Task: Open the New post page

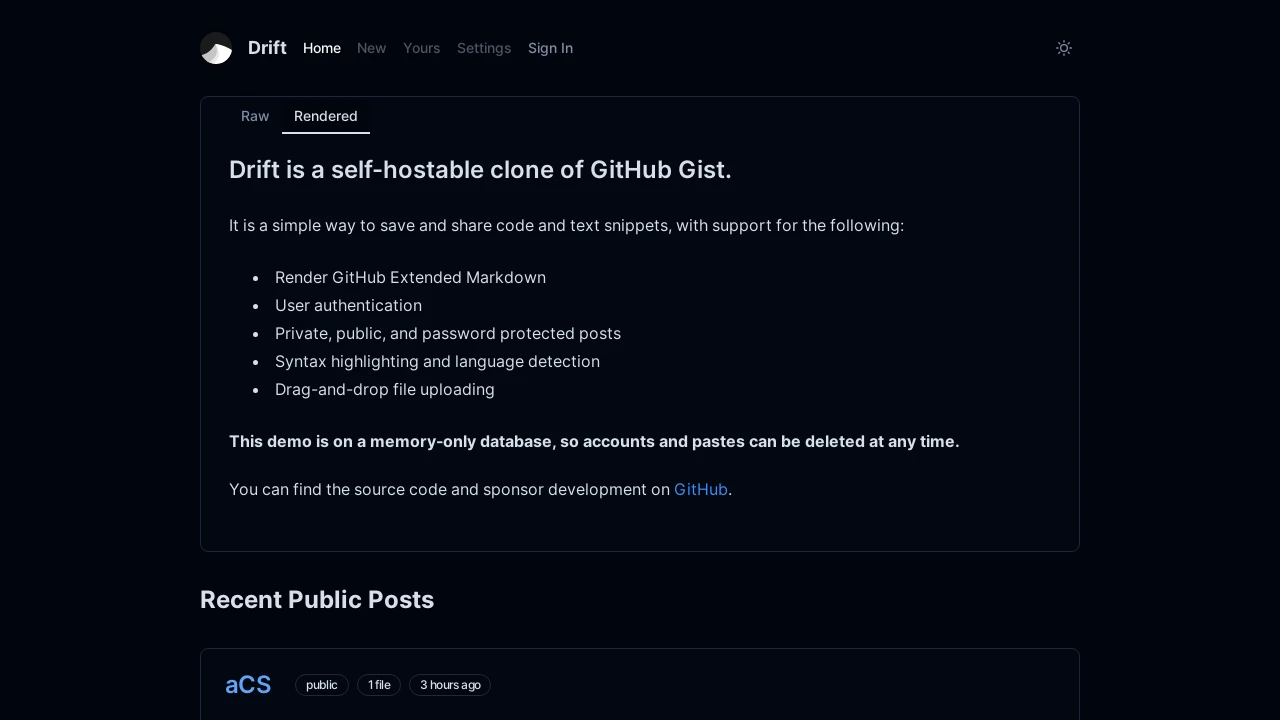Action: (x=371, y=48)
